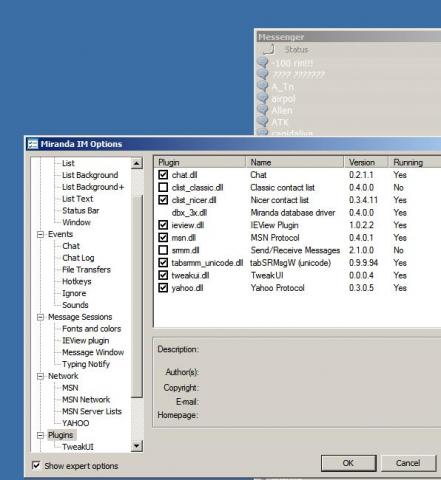Screen dimensions: 441x480
Task: Toggle Show expert options checkbox
Action: tap(36, 465)
